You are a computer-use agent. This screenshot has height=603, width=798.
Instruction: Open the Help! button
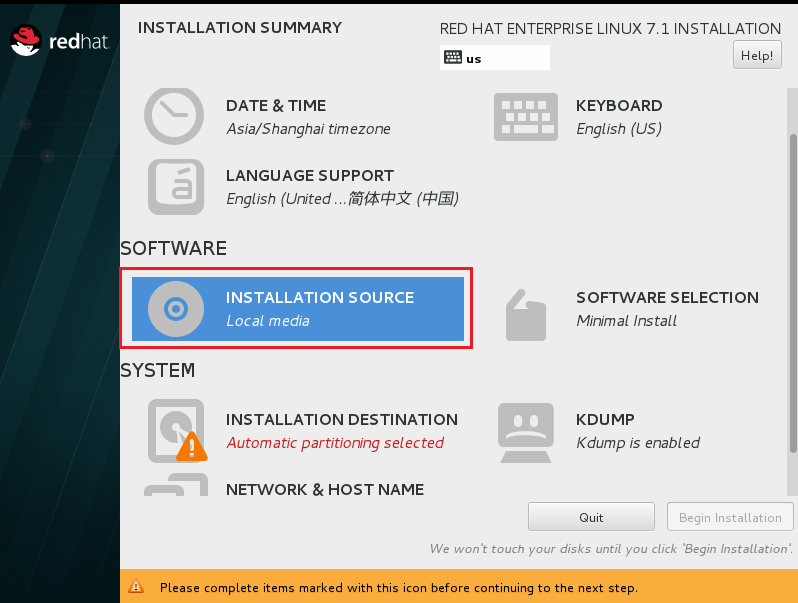coord(757,55)
